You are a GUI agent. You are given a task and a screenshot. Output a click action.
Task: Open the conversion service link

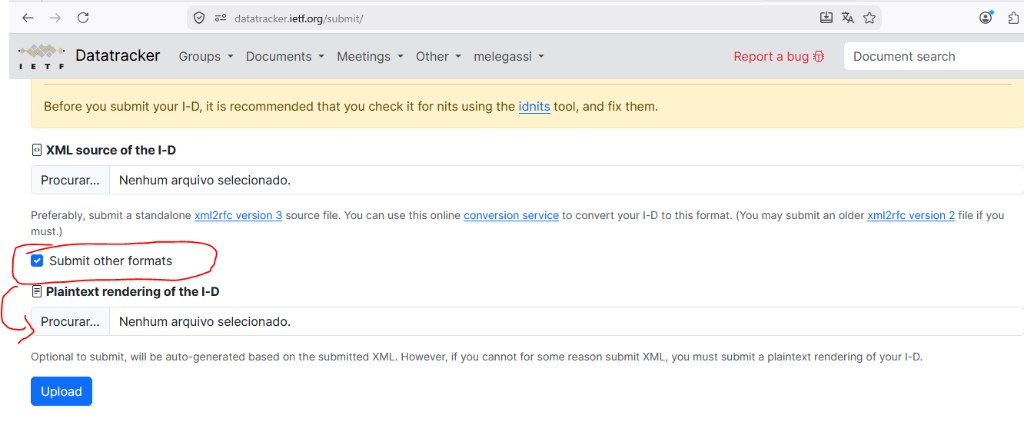(511, 215)
